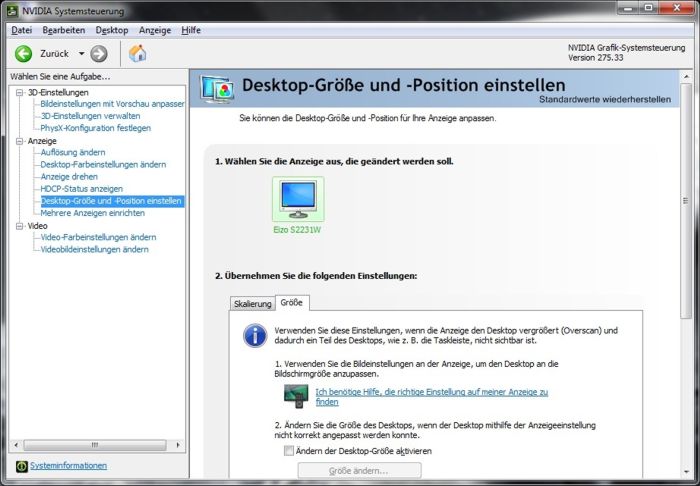
Task: Select the Eizo S2231W monitor icon
Action: tap(298, 199)
